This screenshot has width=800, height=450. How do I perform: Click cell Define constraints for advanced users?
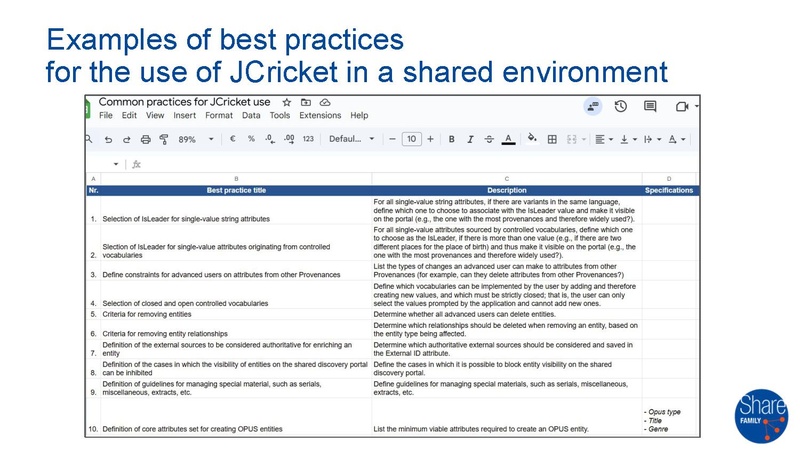(x=236, y=271)
